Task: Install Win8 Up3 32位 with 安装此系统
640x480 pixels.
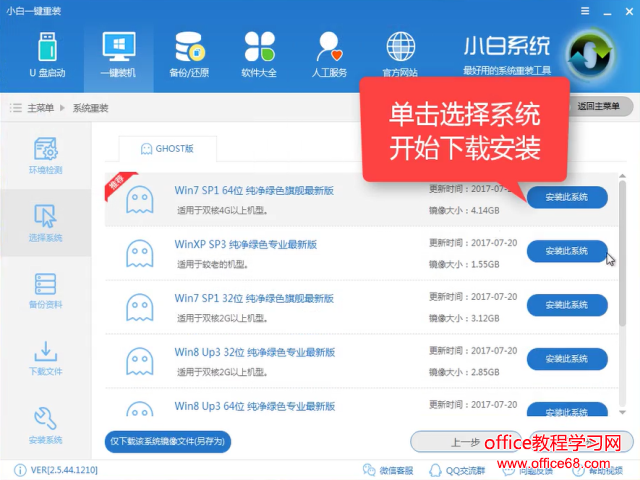Action: pyautogui.click(x=567, y=359)
